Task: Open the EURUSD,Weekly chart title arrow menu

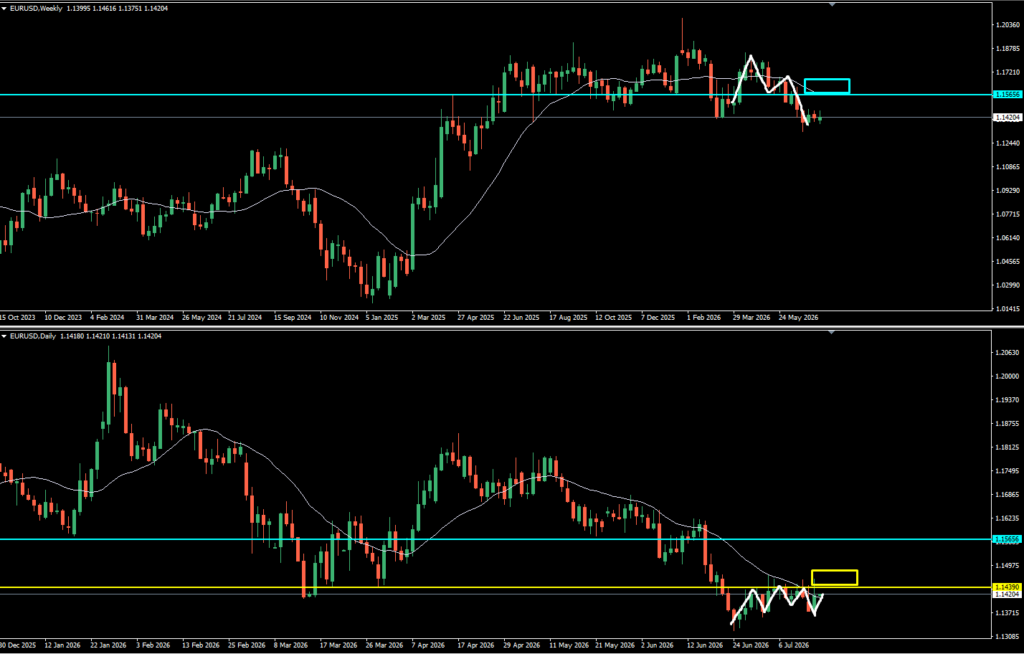Action: [4, 8]
